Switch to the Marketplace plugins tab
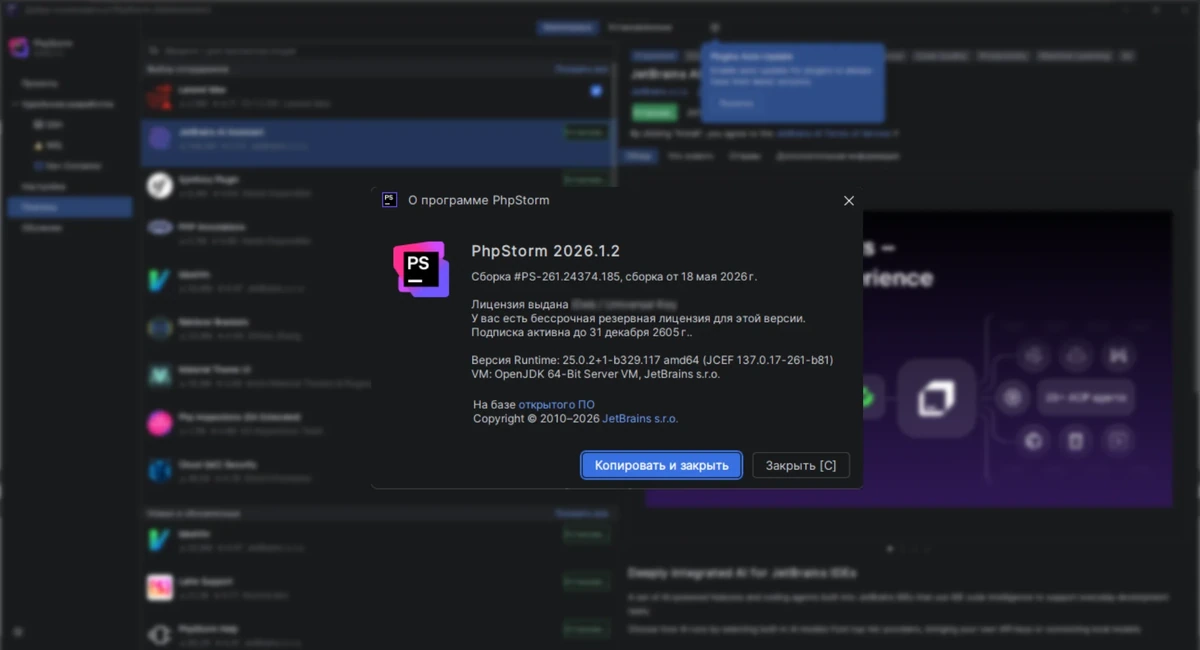The width and height of the screenshot is (1200, 650). tap(567, 28)
